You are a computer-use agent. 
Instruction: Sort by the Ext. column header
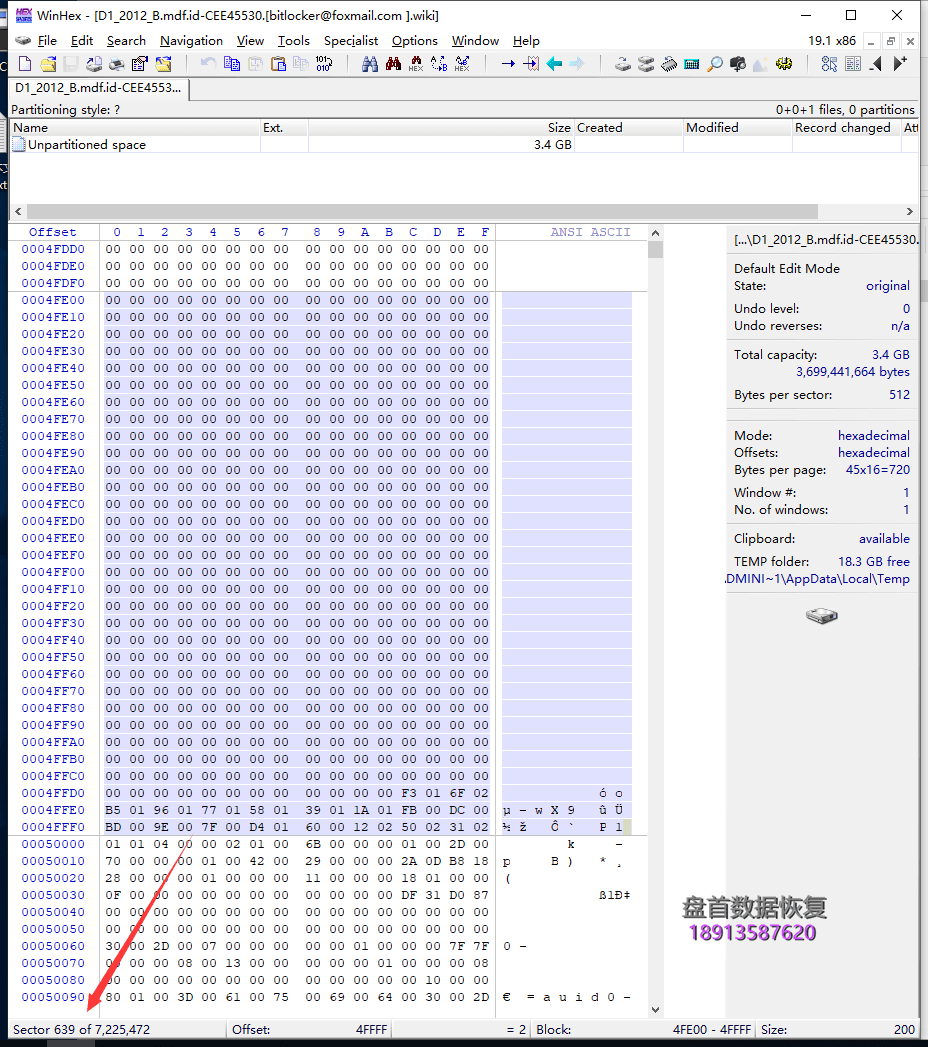(284, 128)
